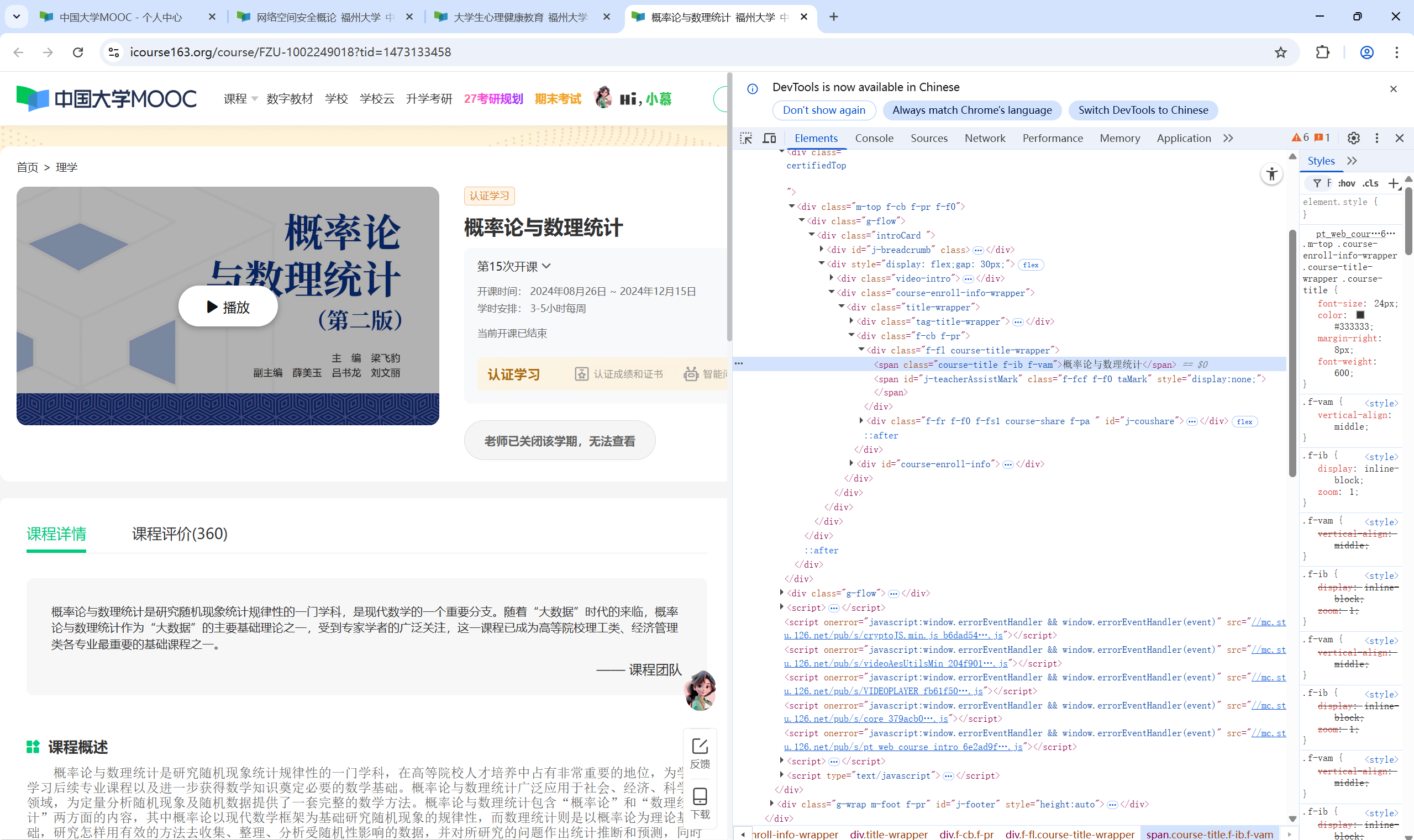The height and width of the screenshot is (840, 1414).
Task: Click the Don't show again button
Action: (x=823, y=110)
